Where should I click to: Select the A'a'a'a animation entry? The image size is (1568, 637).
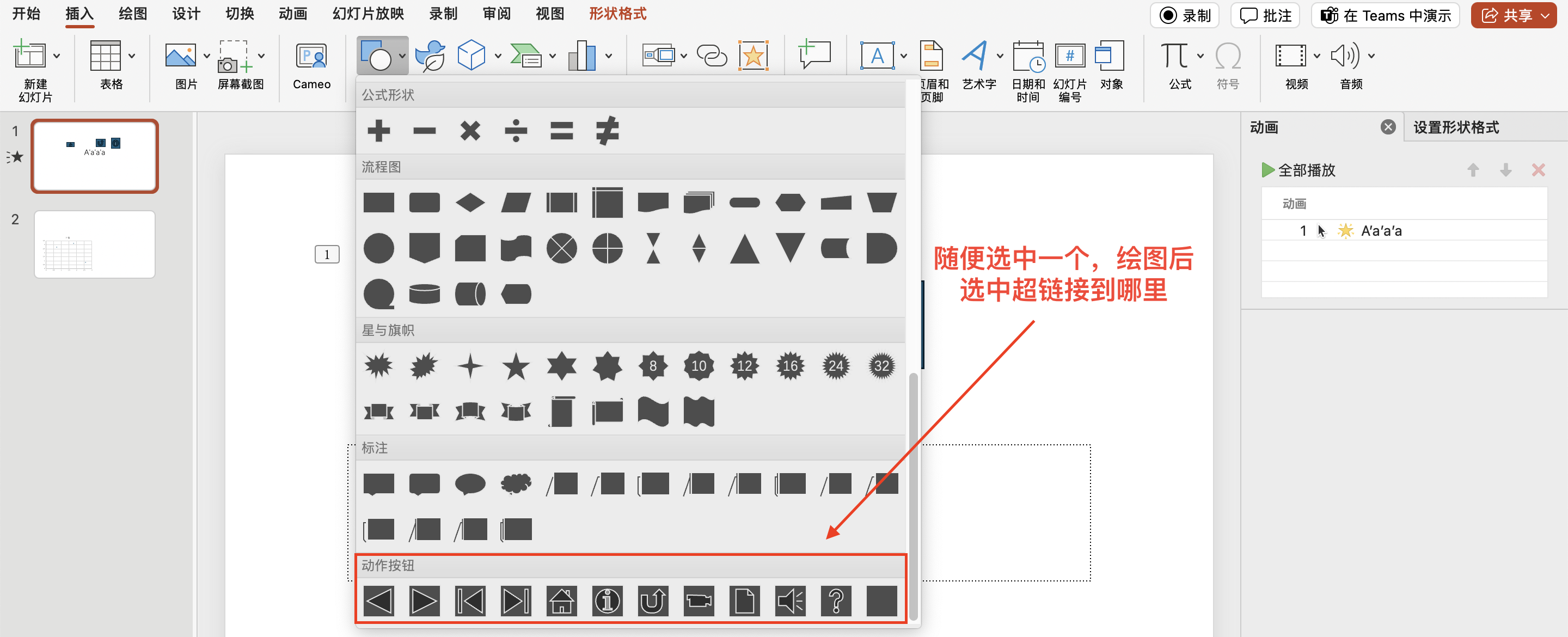[x=1404, y=231]
